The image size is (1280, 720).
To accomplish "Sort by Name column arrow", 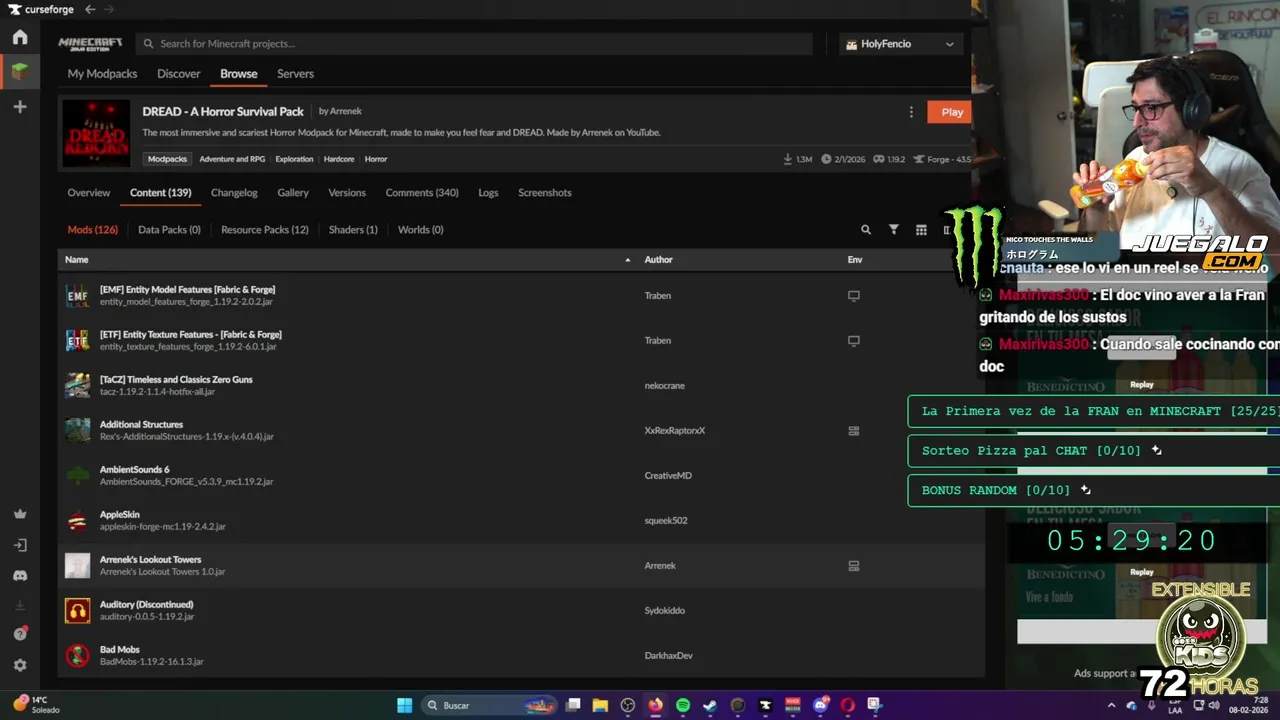I will (x=628, y=260).
